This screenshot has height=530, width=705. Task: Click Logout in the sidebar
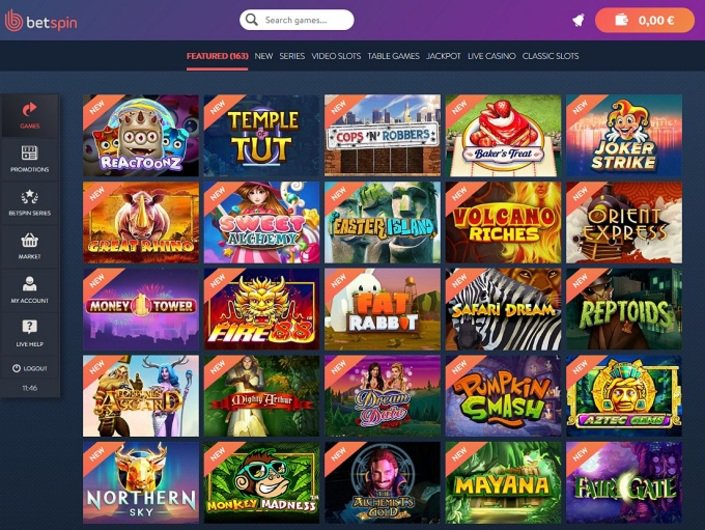click(30, 368)
